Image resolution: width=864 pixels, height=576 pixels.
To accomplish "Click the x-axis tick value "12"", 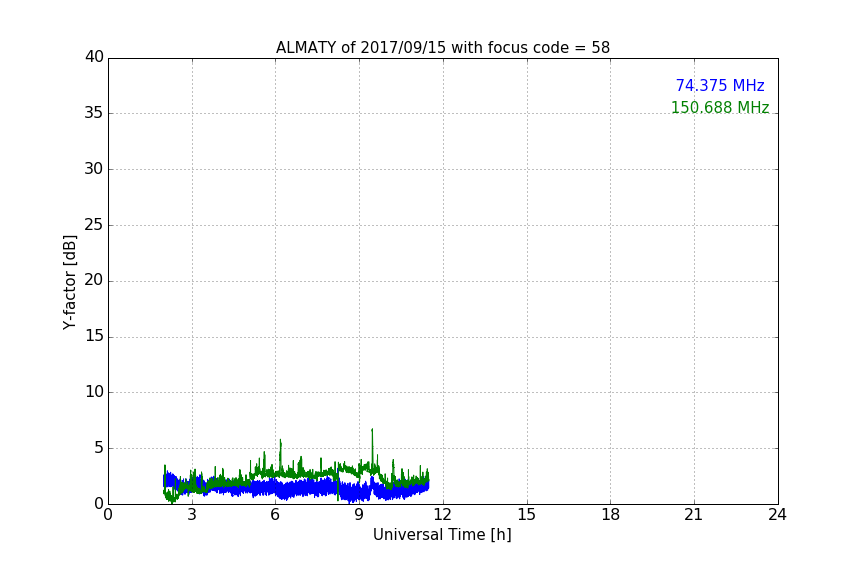I will pyautogui.click(x=442, y=515).
